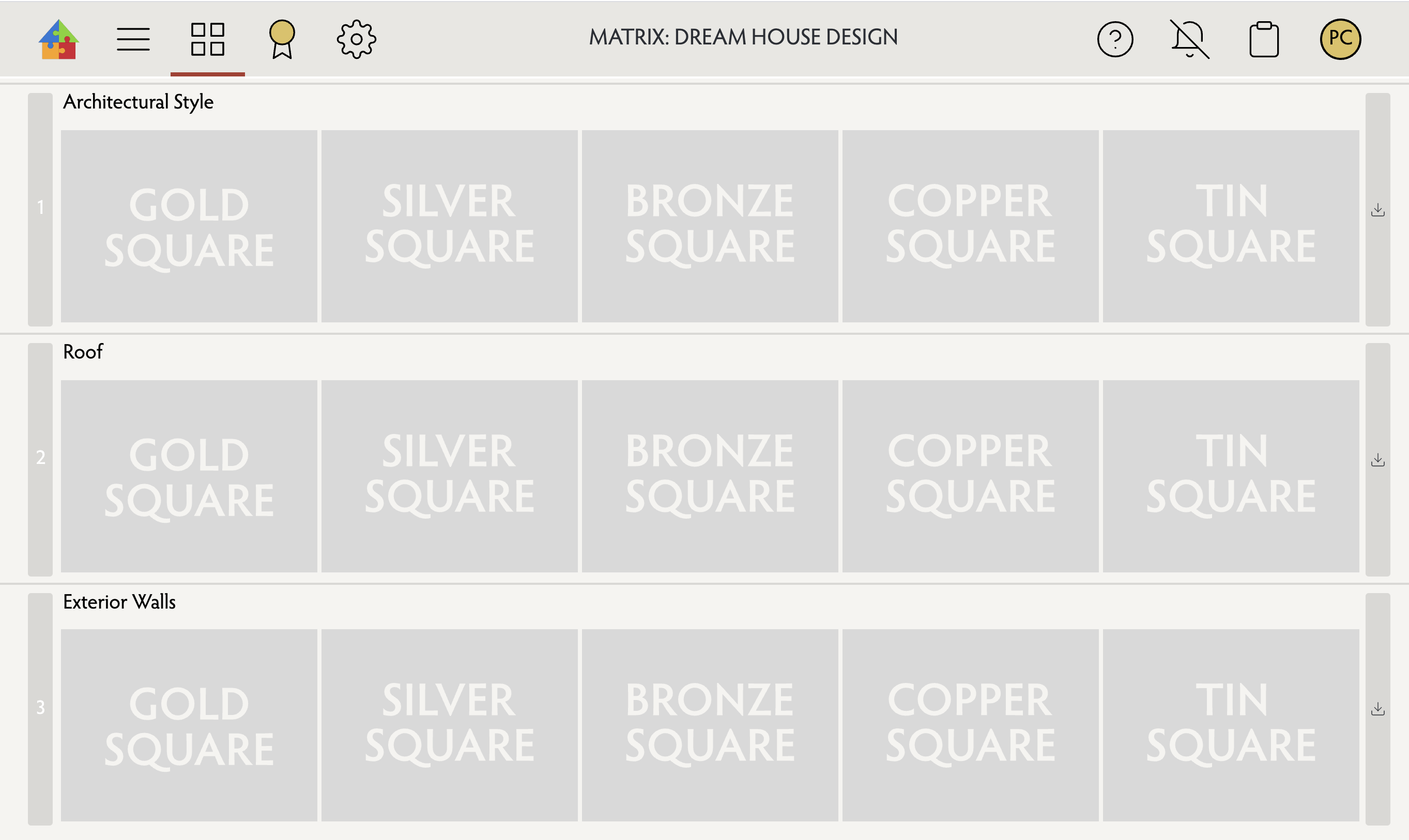
Task: Select Copper Square in Roof row
Action: coord(970,475)
